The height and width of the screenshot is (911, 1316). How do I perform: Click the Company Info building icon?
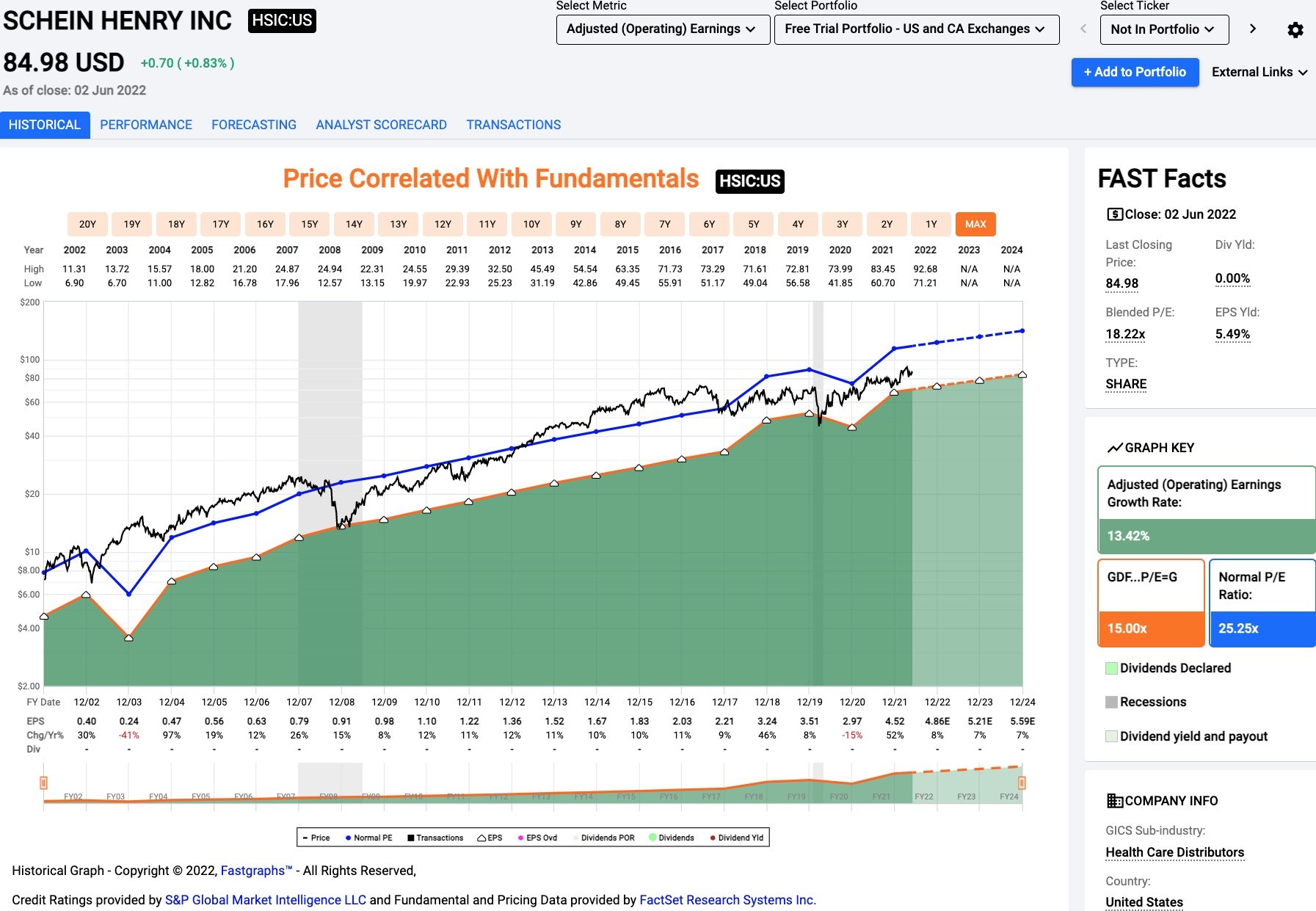coord(1114,801)
